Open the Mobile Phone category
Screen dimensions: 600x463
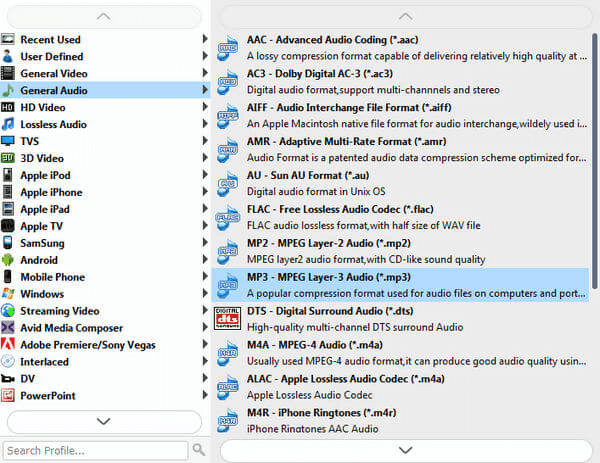pos(52,277)
